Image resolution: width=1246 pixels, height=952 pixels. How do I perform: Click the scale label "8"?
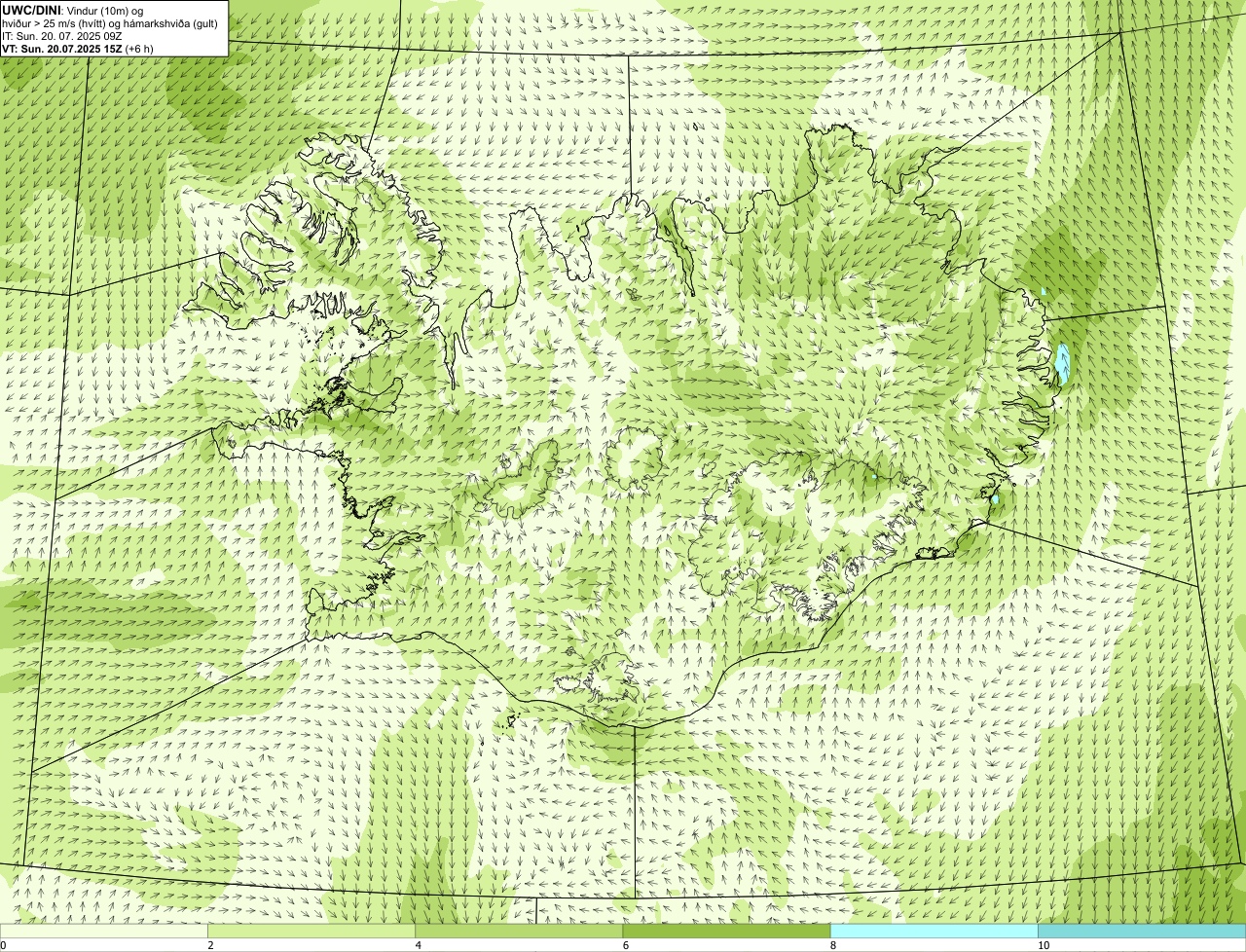click(833, 945)
